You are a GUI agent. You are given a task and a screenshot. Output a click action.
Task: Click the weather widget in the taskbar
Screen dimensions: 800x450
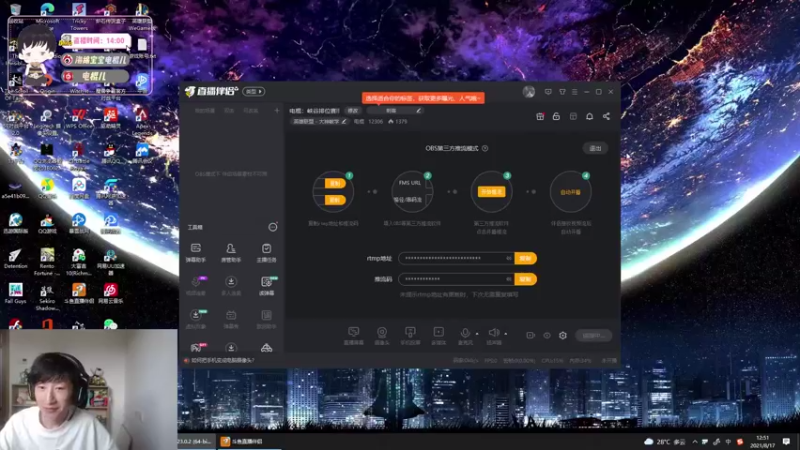[x=666, y=442]
